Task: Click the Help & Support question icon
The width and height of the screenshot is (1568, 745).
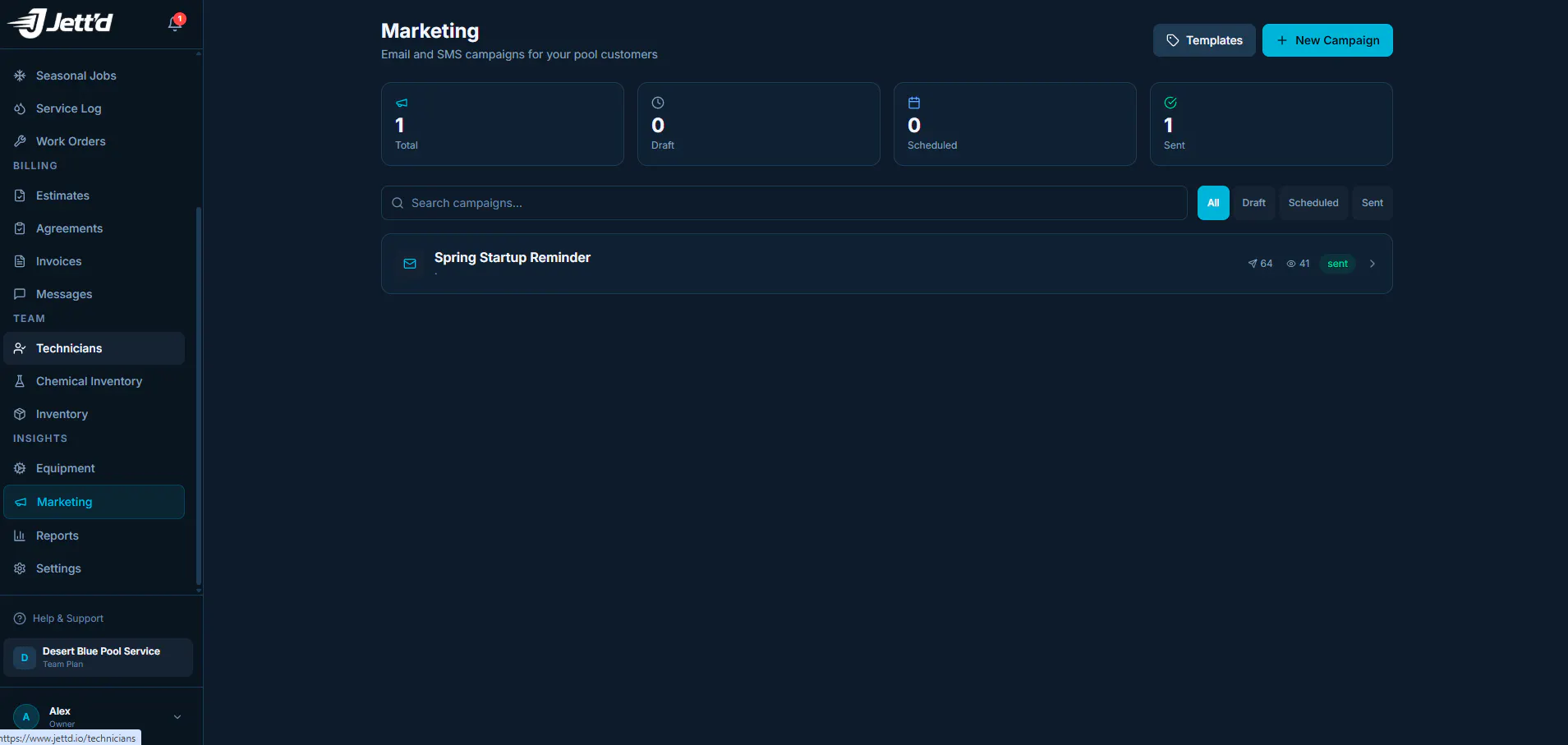Action: [x=20, y=619]
